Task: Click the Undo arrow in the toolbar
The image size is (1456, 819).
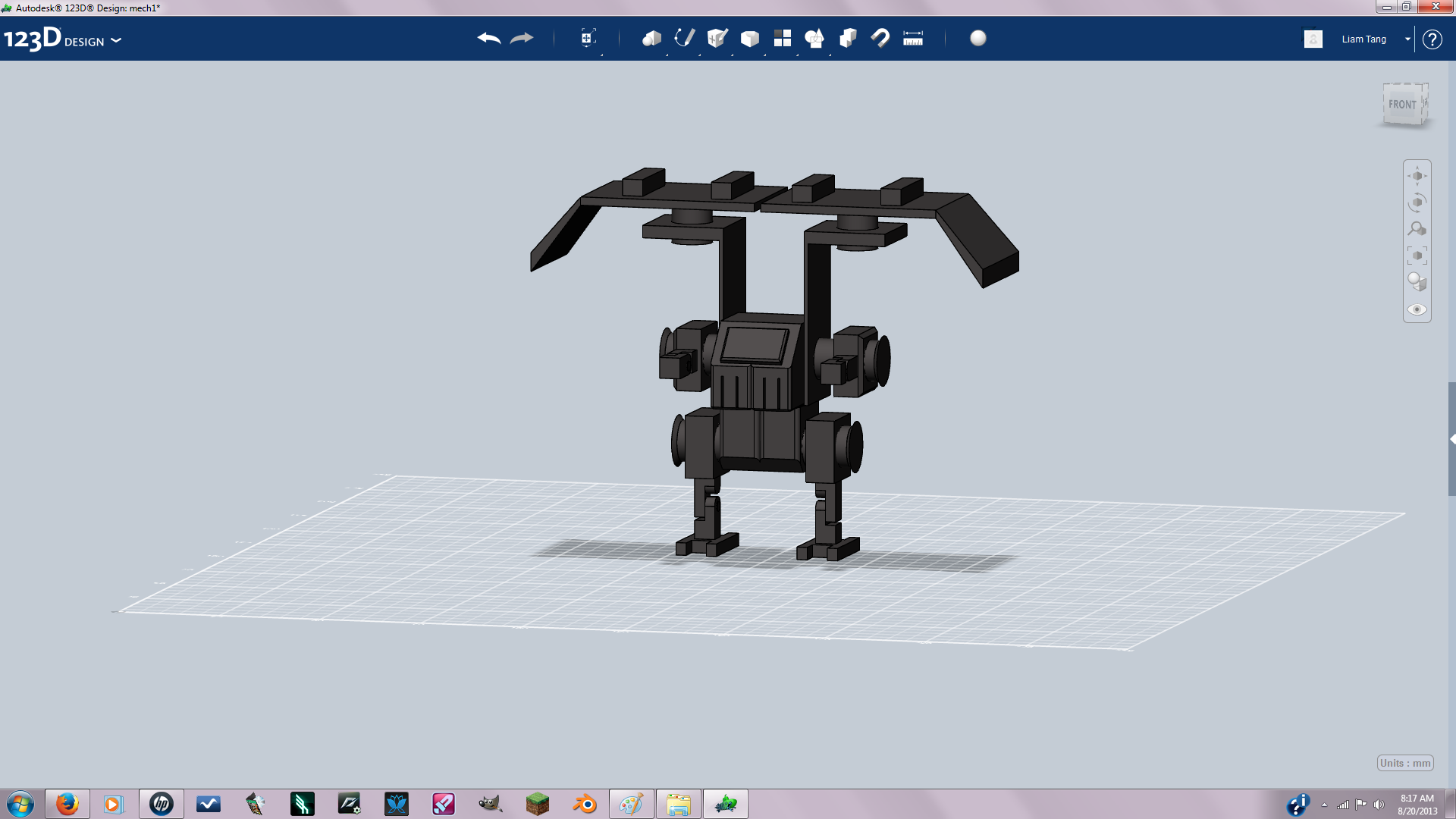Action: pyautogui.click(x=489, y=39)
